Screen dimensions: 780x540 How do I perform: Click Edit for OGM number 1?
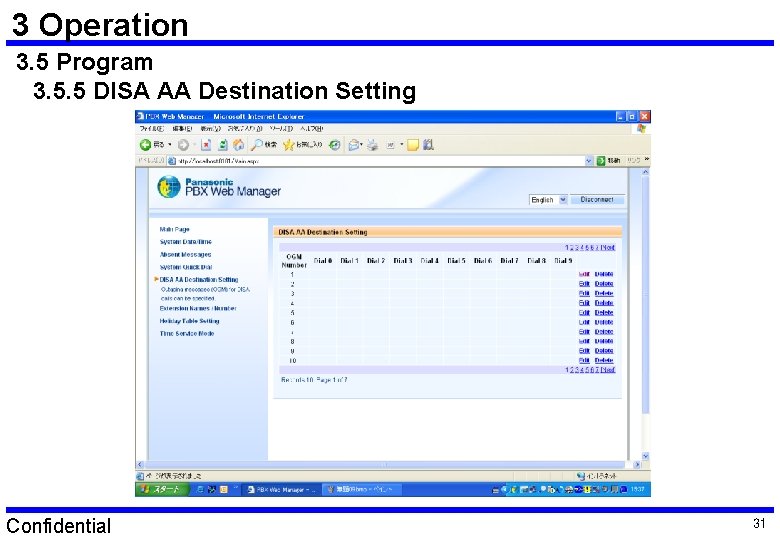click(584, 274)
